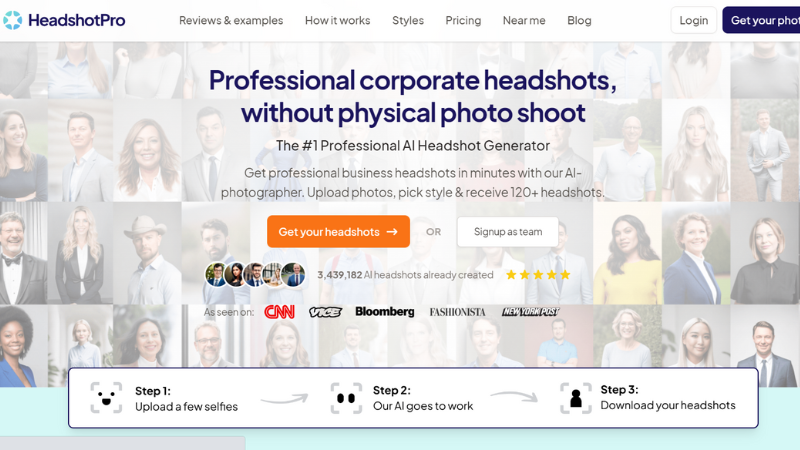Click the HeadshotPro logo icon
The width and height of the screenshot is (800, 450).
12,20
